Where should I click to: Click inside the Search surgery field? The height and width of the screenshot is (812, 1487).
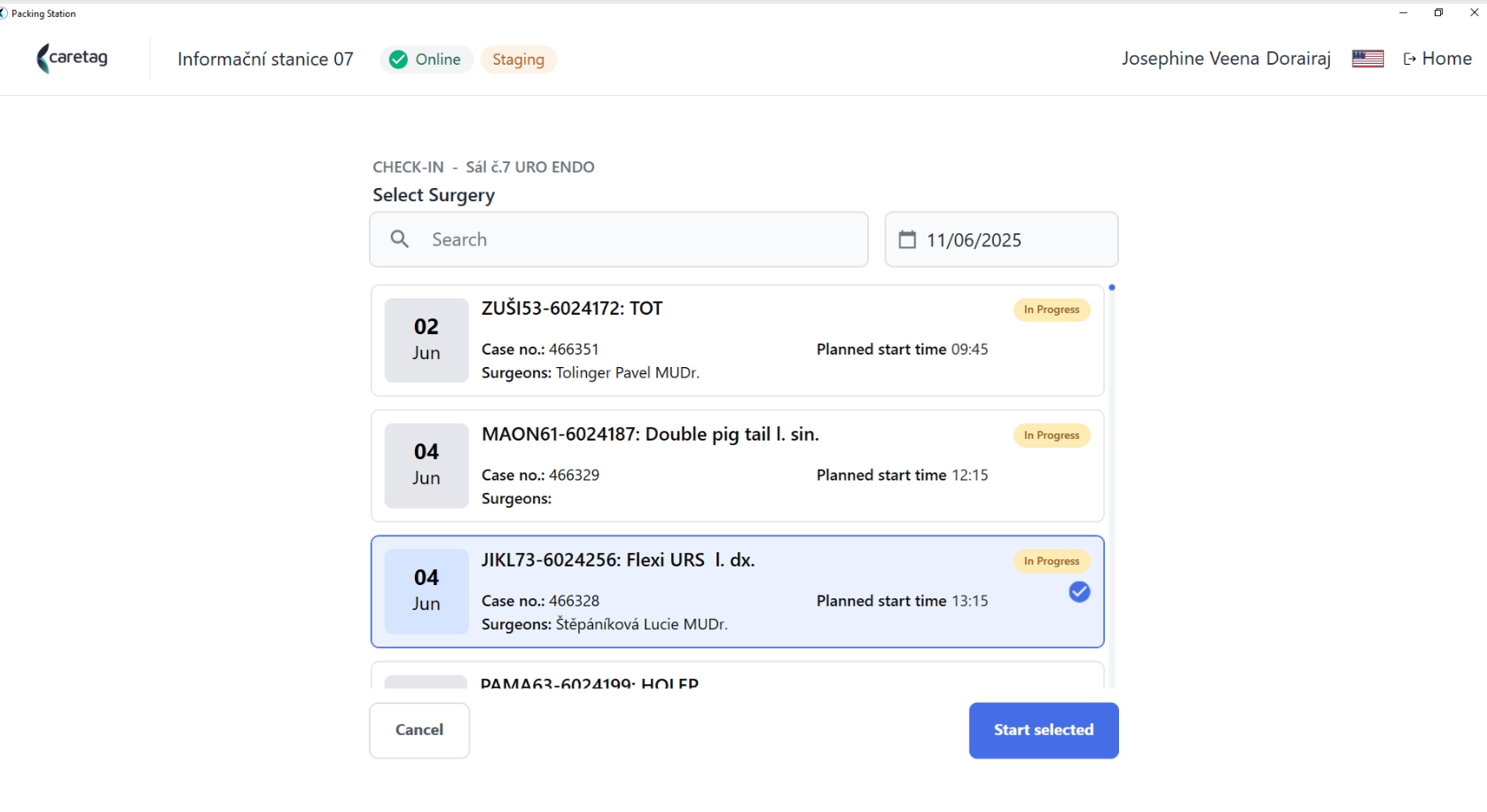click(x=619, y=239)
